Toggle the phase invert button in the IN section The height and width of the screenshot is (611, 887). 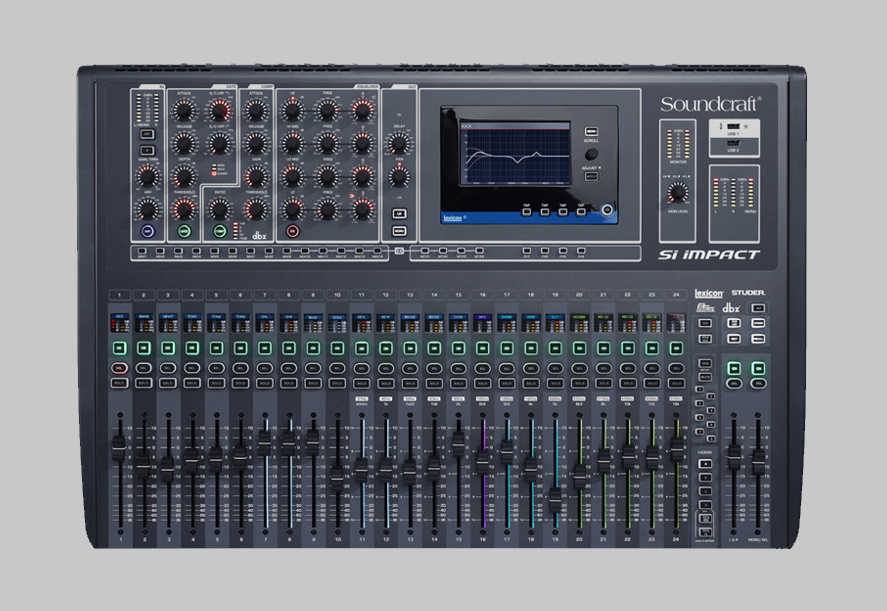tap(147, 150)
